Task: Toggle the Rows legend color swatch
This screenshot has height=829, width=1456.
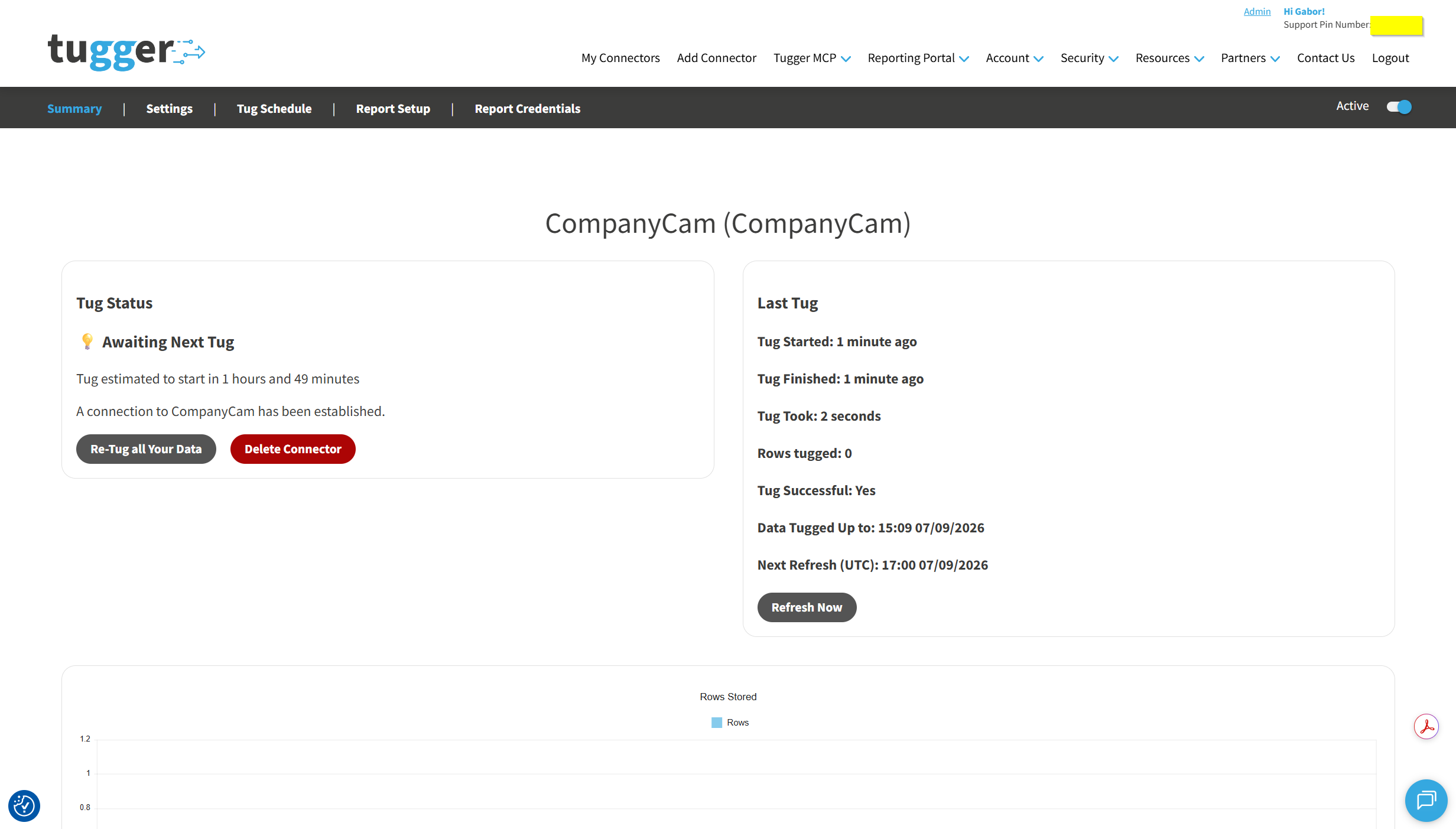Action: pos(716,723)
